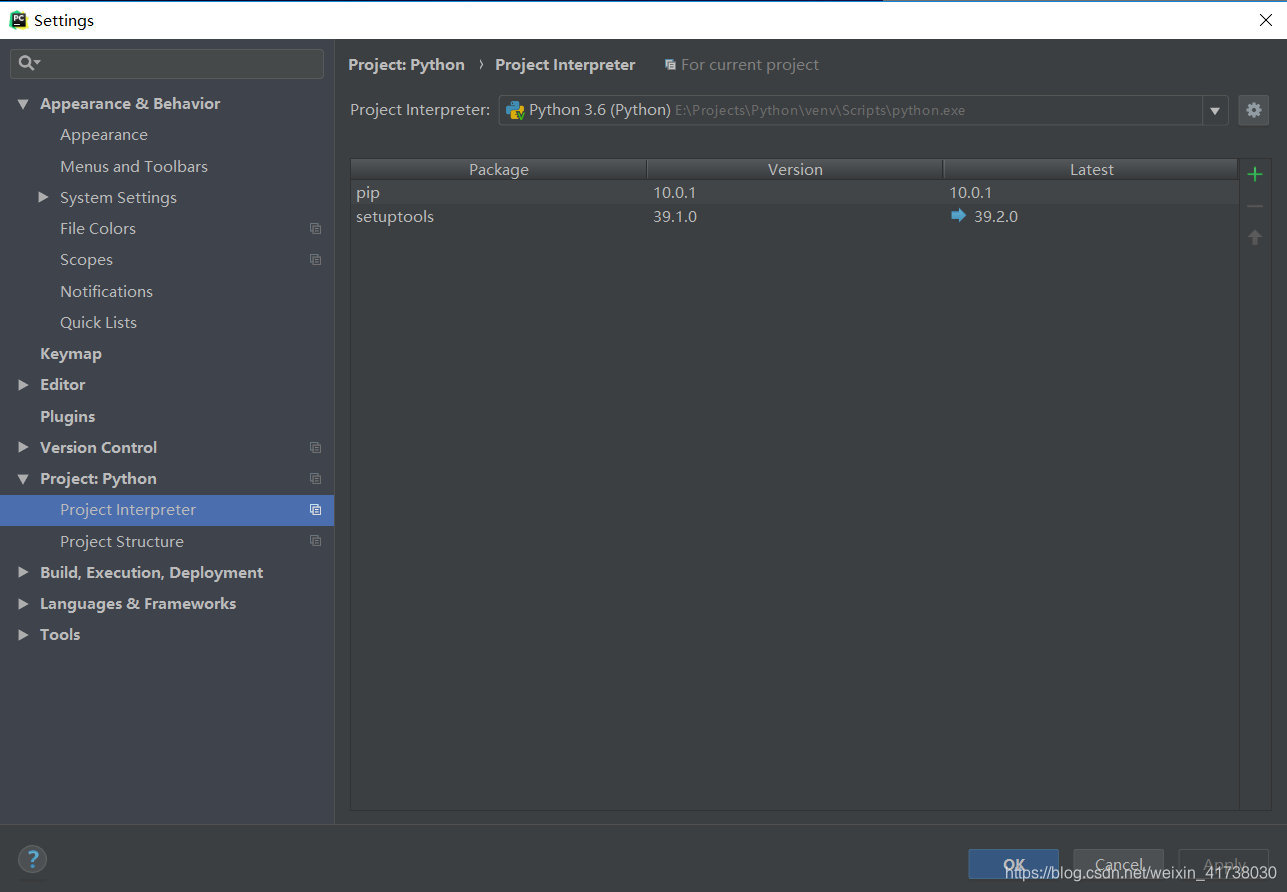The width and height of the screenshot is (1287, 892).
Task: Click project-level icon beside Version Control
Action: click(x=315, y=448)
